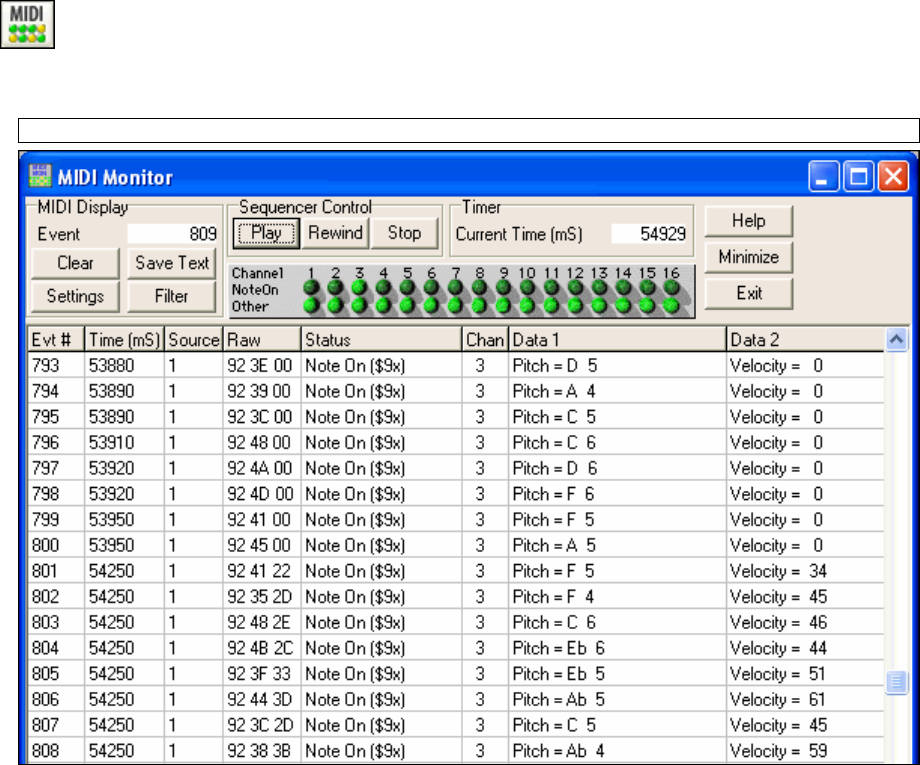The image size is (920, 765).
Task: Click channel 1 Other indicator LED
Action: (x=311, y=305)
